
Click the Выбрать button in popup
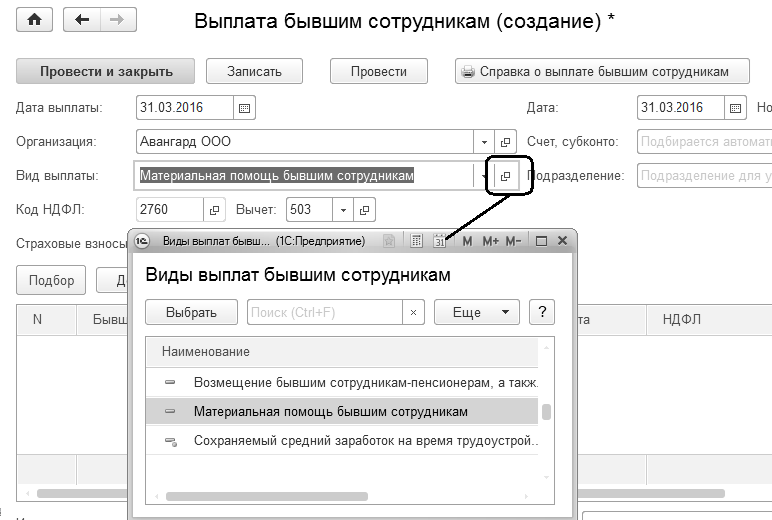192,312
